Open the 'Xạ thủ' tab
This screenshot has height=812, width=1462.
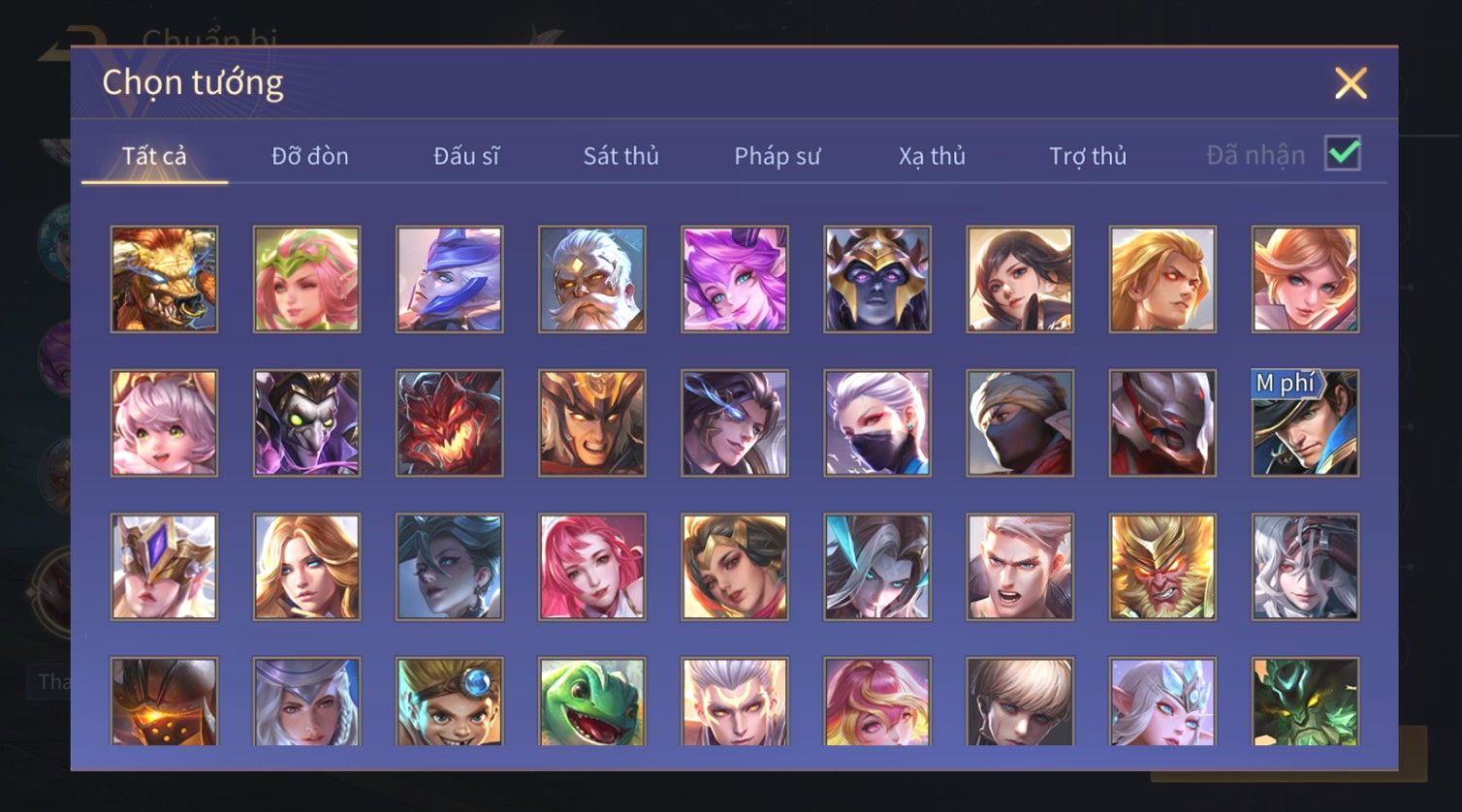click(x=932, y=156)
